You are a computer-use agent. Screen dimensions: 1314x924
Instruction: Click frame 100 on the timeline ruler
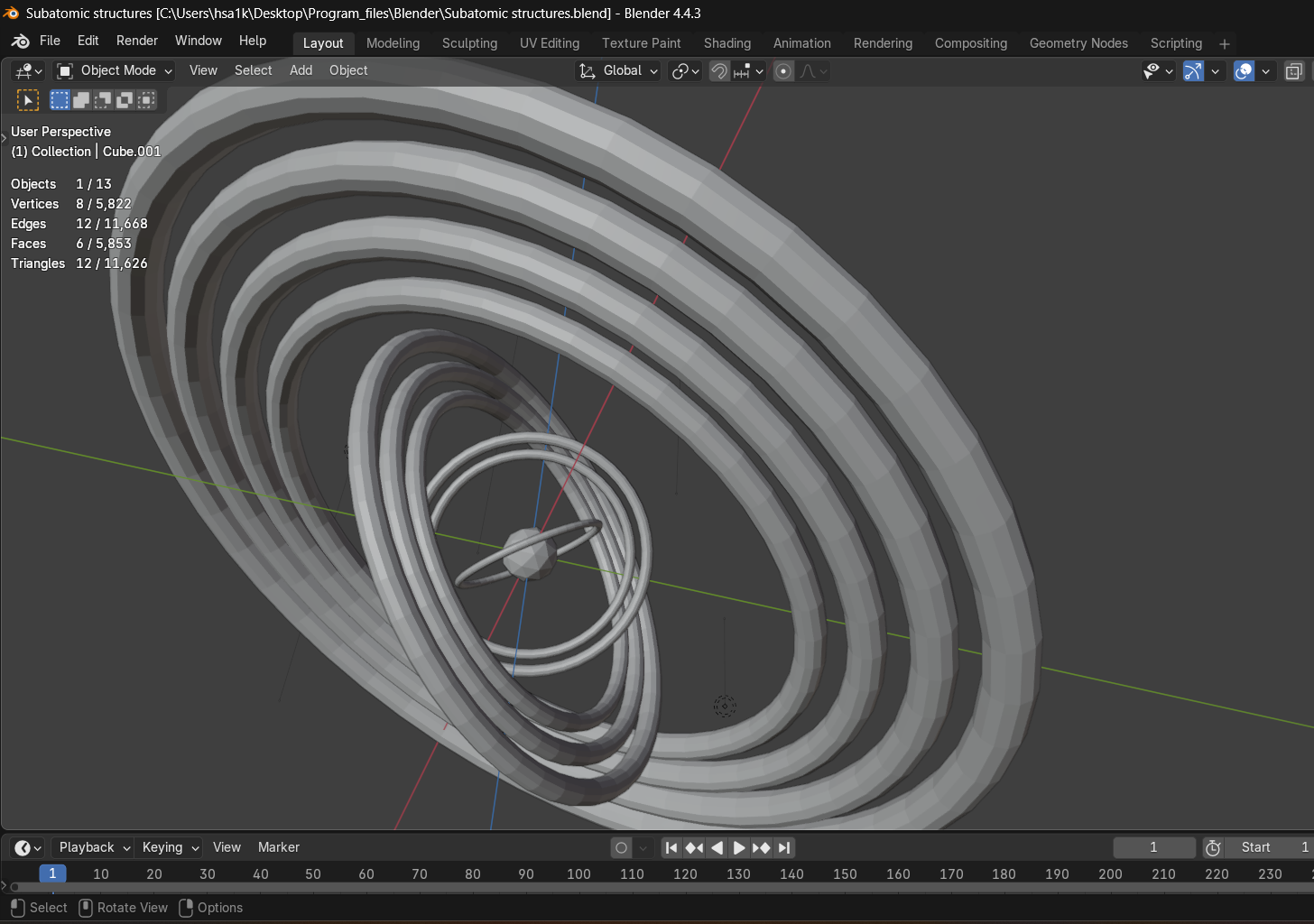pos(578,873)
